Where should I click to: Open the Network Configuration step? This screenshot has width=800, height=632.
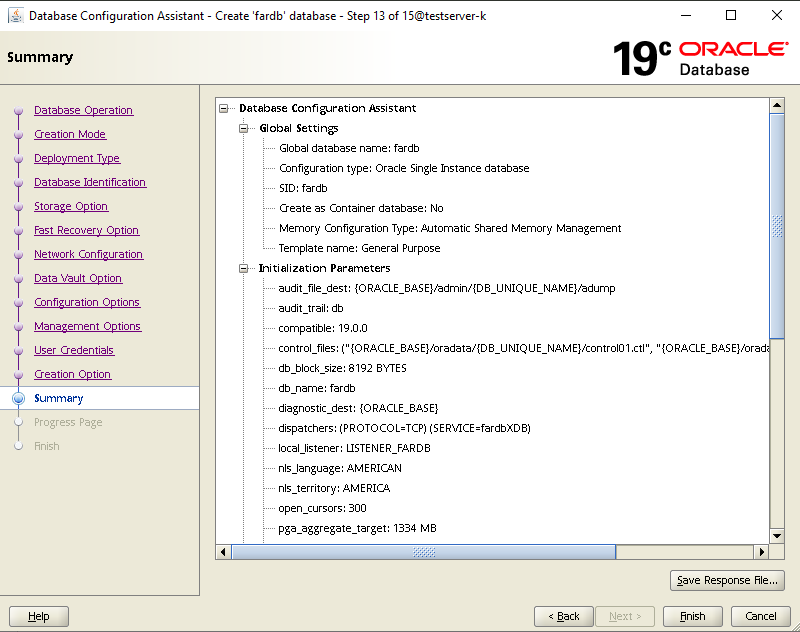tap(88, 254)
